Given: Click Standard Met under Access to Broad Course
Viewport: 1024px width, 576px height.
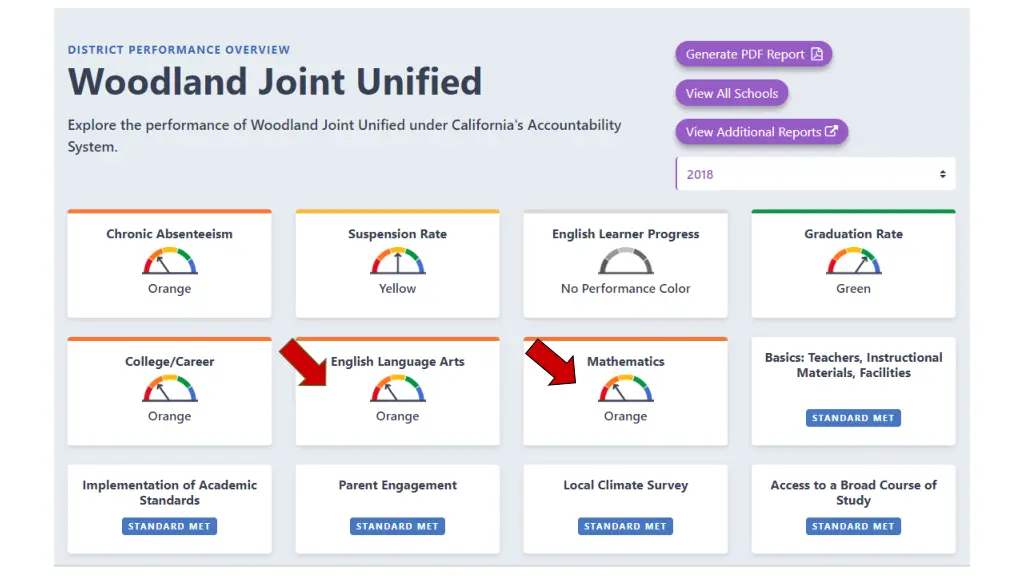Looking at the screenshot, I should click(853, 526).
